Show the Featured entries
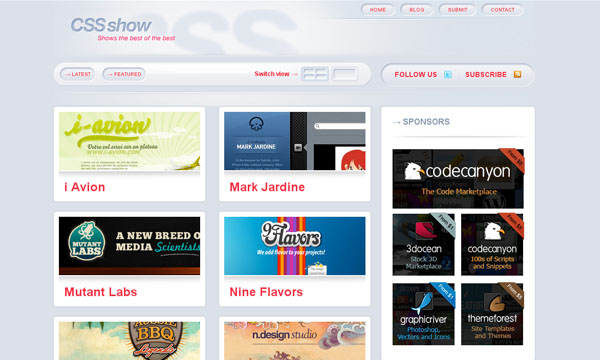Screen dimensions: 600x360 124,74
